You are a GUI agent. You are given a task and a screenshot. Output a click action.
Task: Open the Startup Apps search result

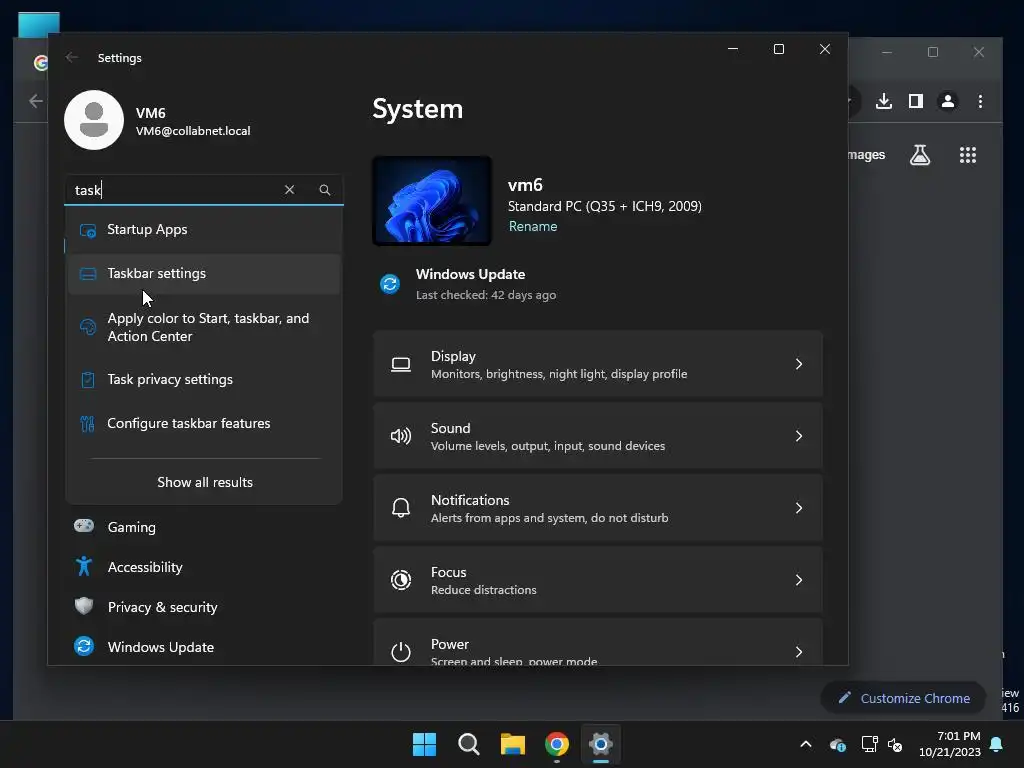[204, 230]
